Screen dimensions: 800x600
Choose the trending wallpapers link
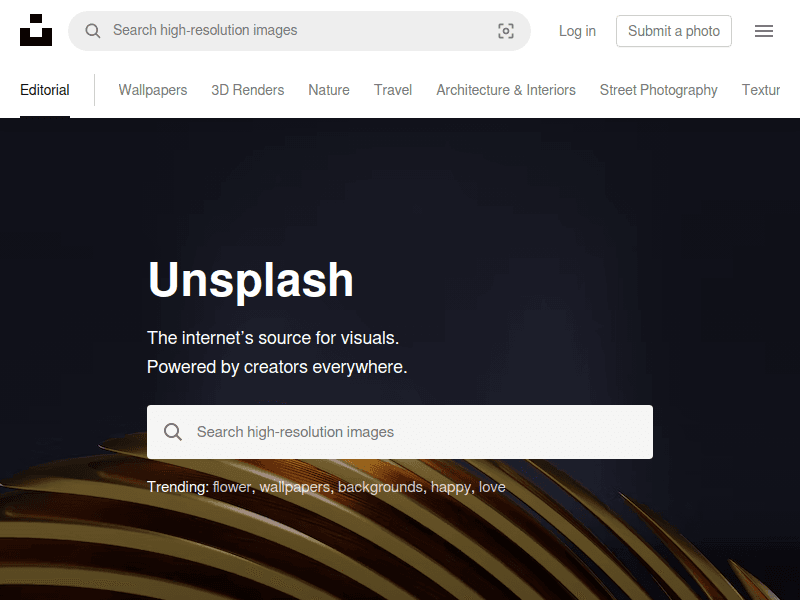pos(294,487)
